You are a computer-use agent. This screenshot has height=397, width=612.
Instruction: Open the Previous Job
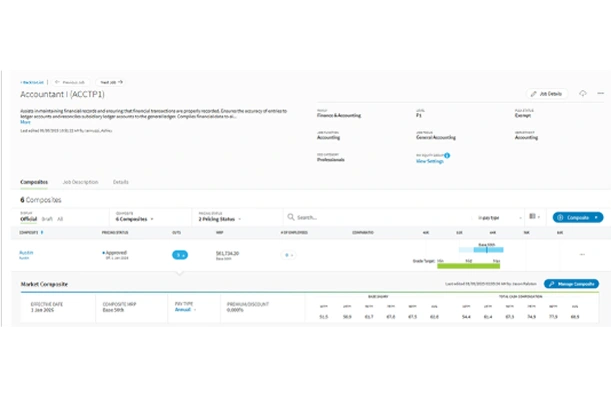tap(70, 82)
